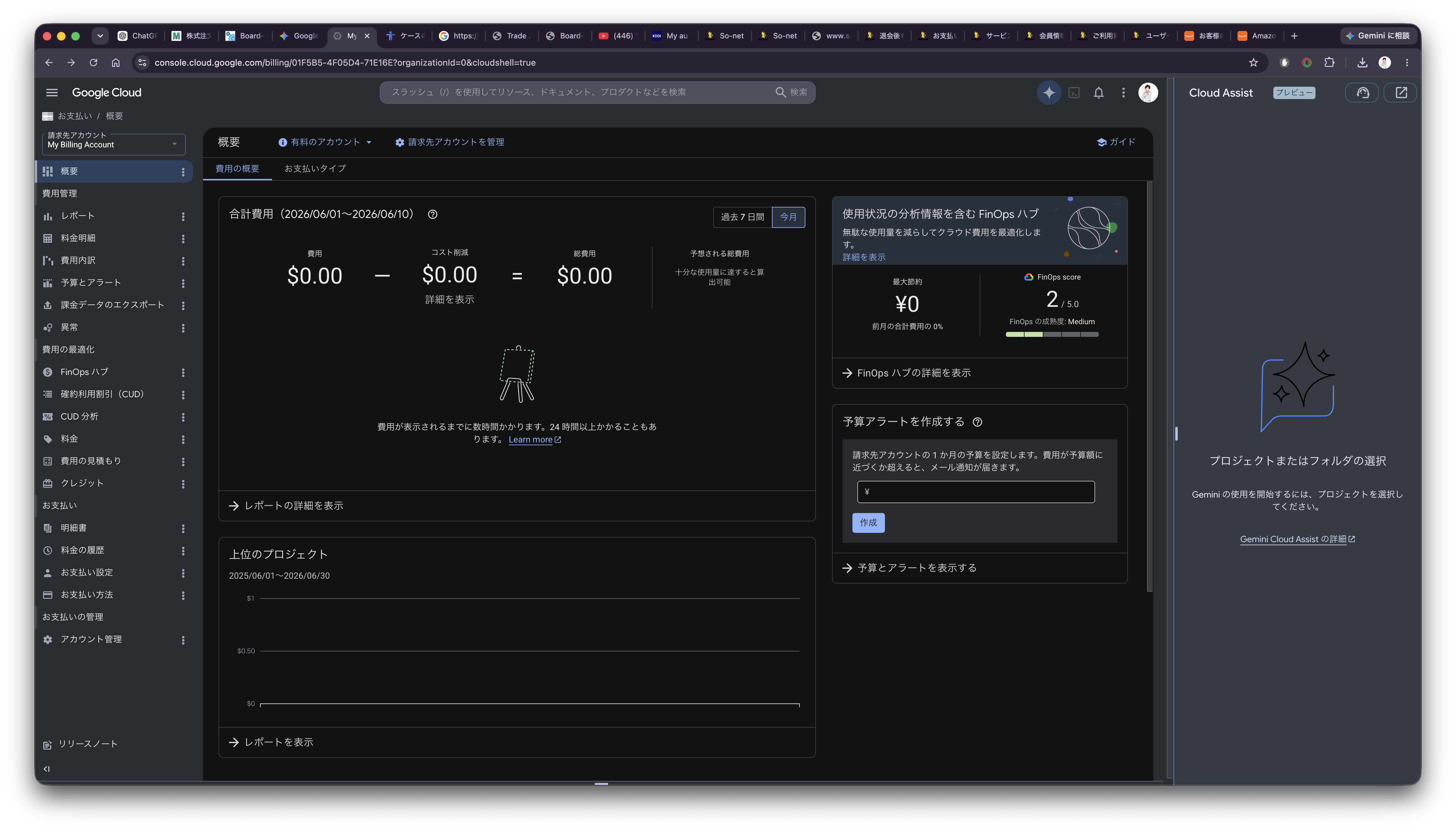Collapse the billing sidebar using bottom arrow icon
The image size is (1456, 831).
(47, 769)
